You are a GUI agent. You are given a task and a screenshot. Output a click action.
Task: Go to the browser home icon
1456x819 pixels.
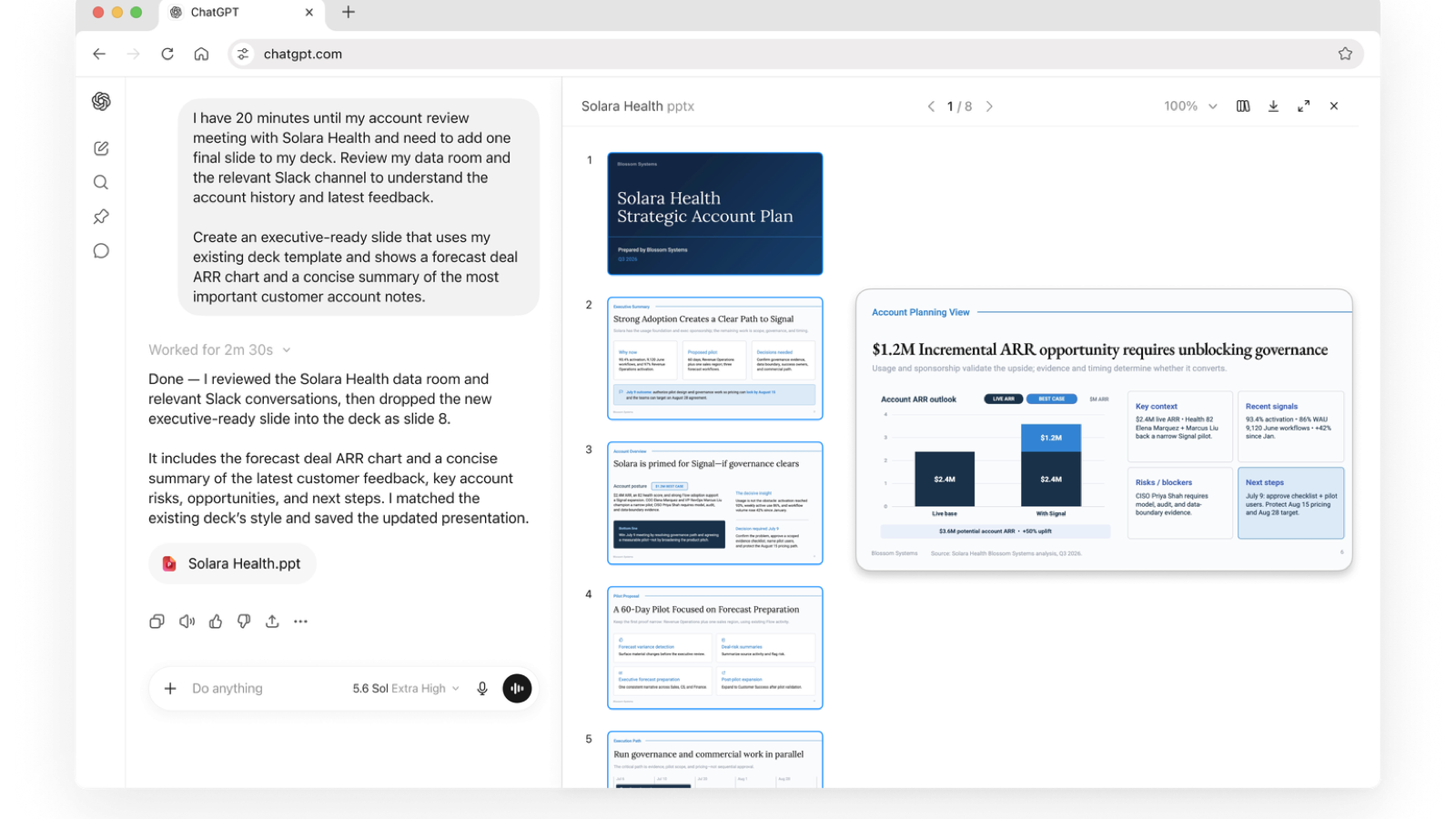pos(201,54)
